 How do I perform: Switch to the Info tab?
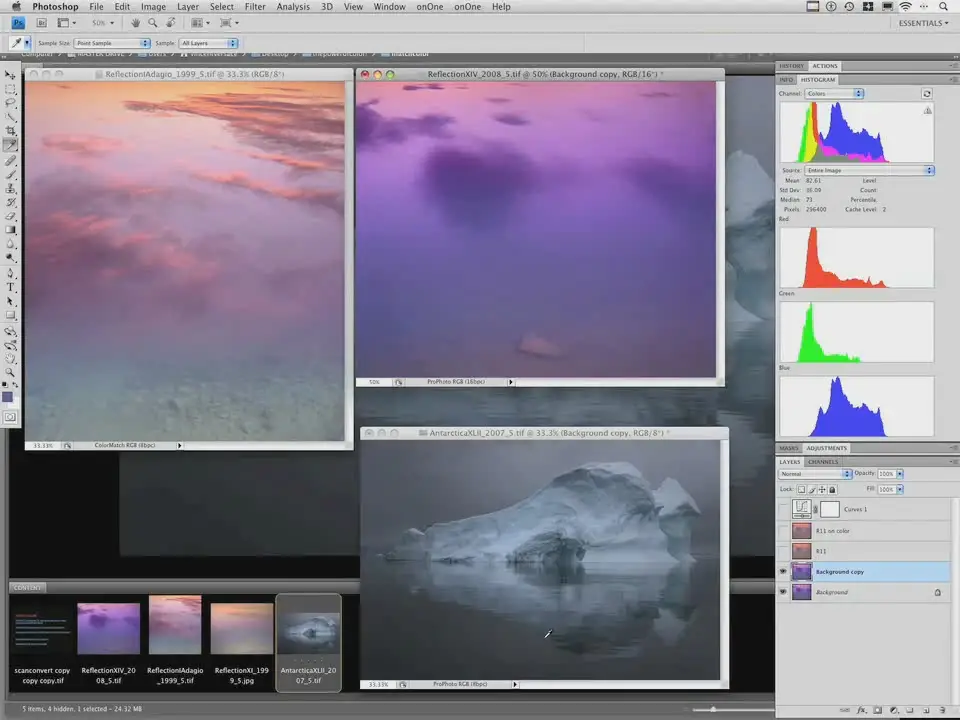tap(786, 80)
